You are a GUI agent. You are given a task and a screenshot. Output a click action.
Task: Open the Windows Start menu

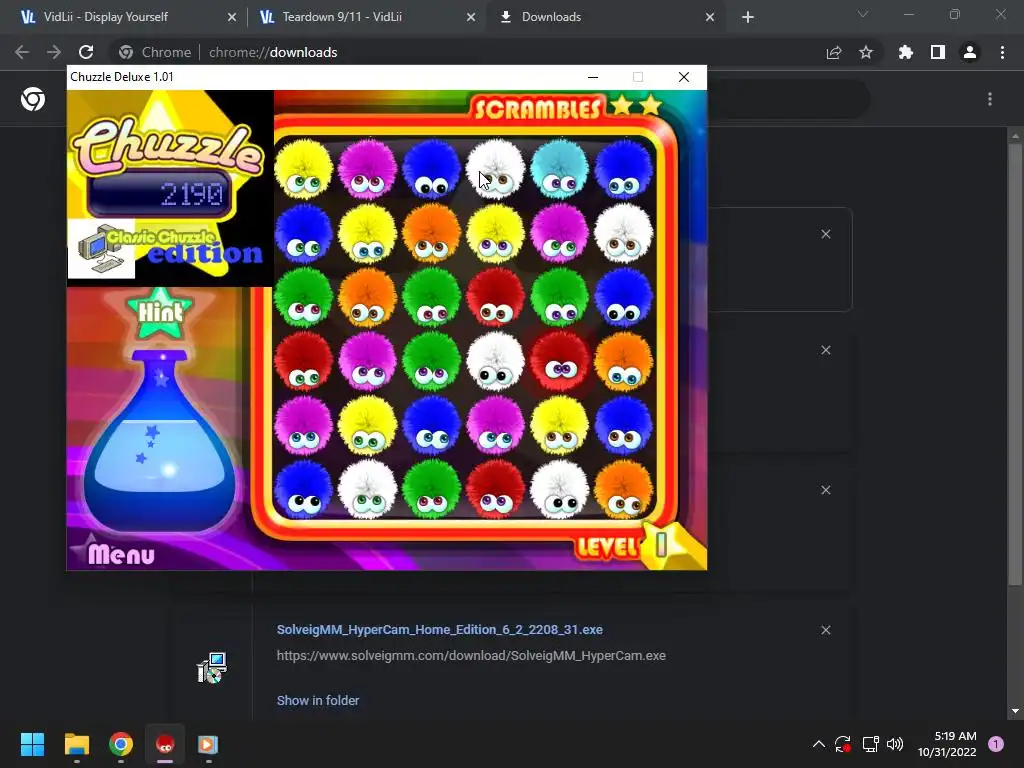pyautogui.click(x=33, y=744)
